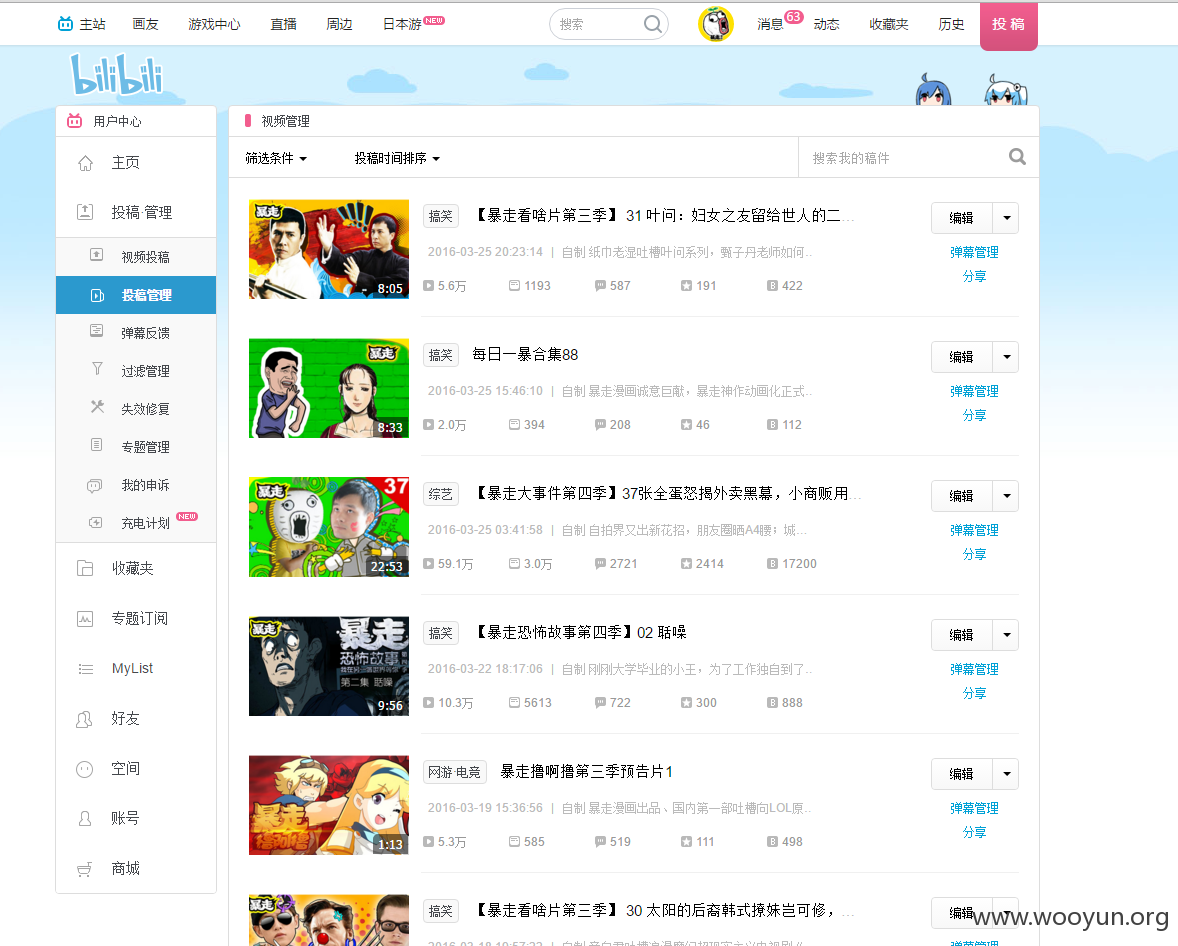Viewport: 1178px width, 946px height.
Task: Click the magnifier icon in 搜索我的稿件 box
Action: [1017, 156]
